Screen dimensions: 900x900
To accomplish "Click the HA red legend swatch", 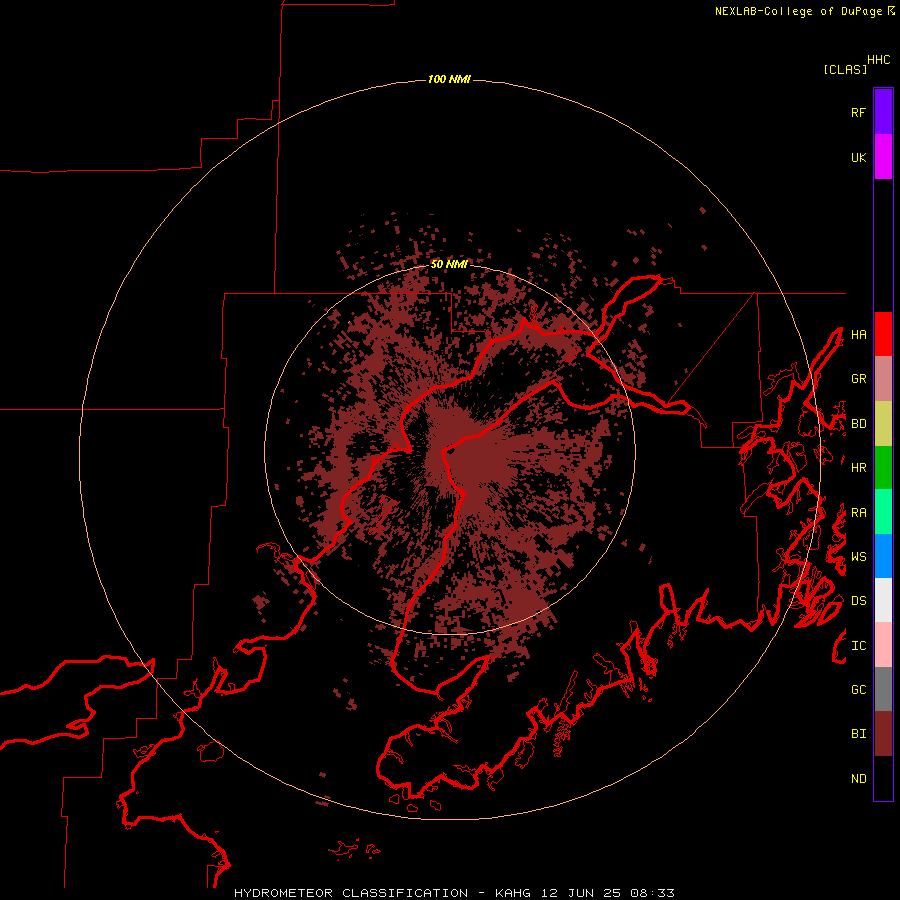I will pos(883,334).
